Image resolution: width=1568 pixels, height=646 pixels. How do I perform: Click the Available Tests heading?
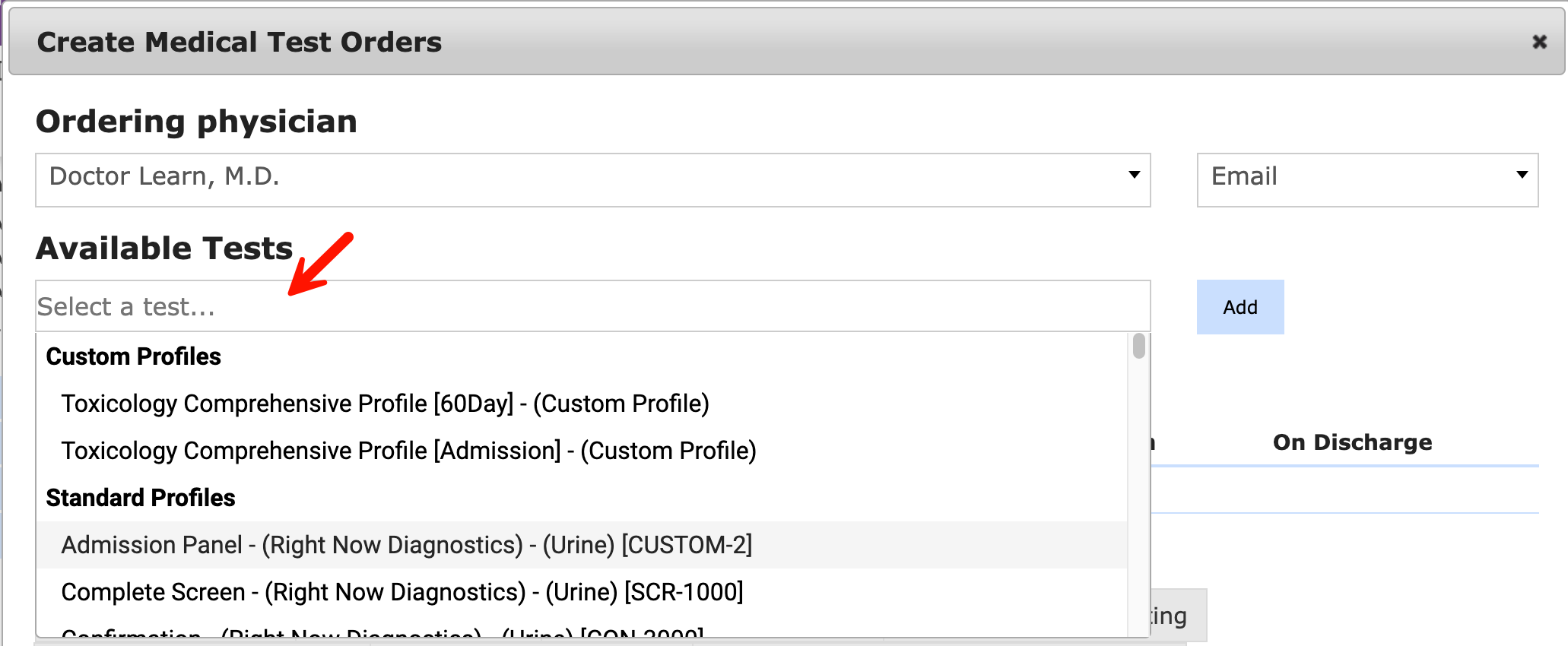(164, 249)
